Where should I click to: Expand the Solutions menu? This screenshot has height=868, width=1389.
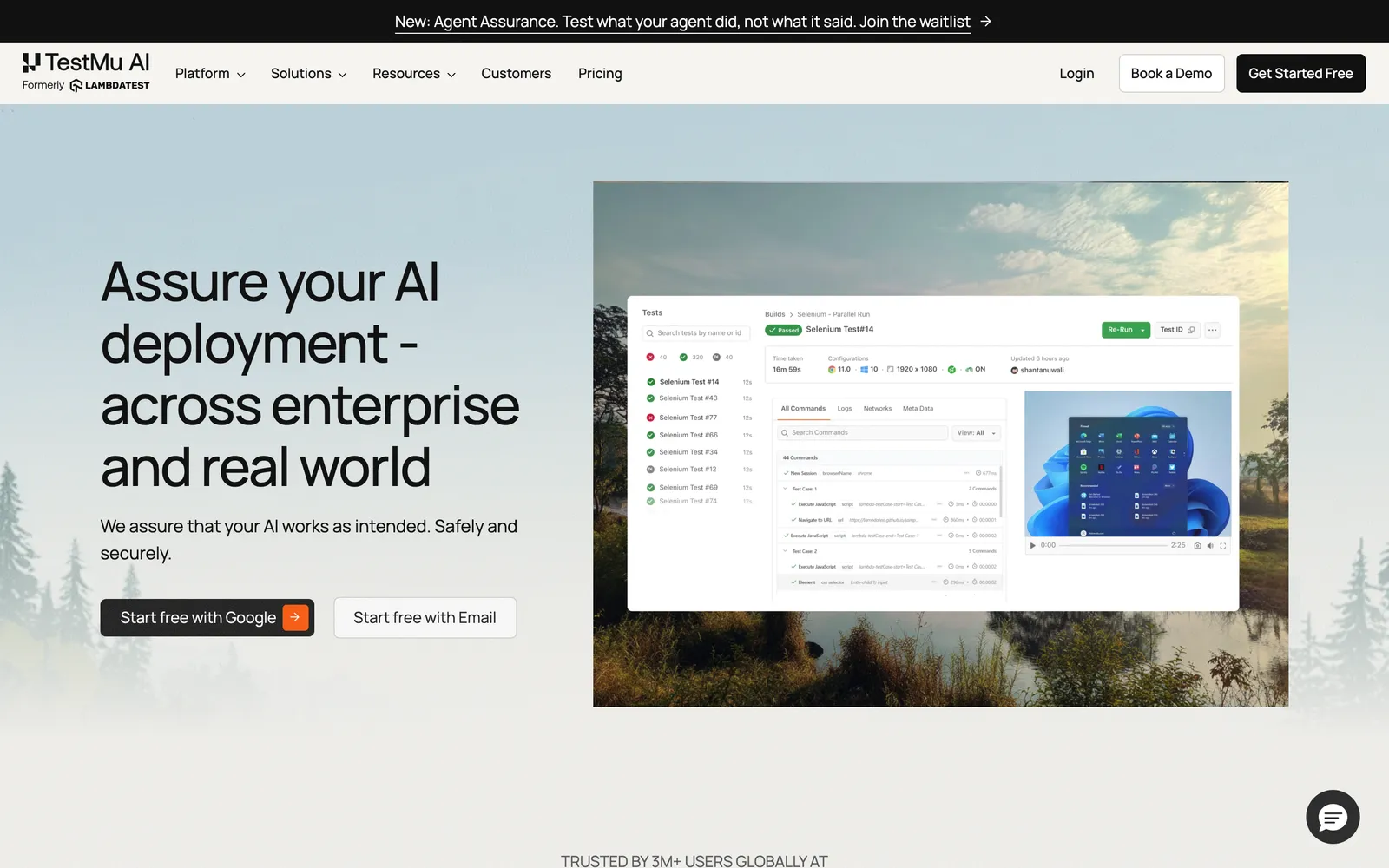tap(308, 74)
